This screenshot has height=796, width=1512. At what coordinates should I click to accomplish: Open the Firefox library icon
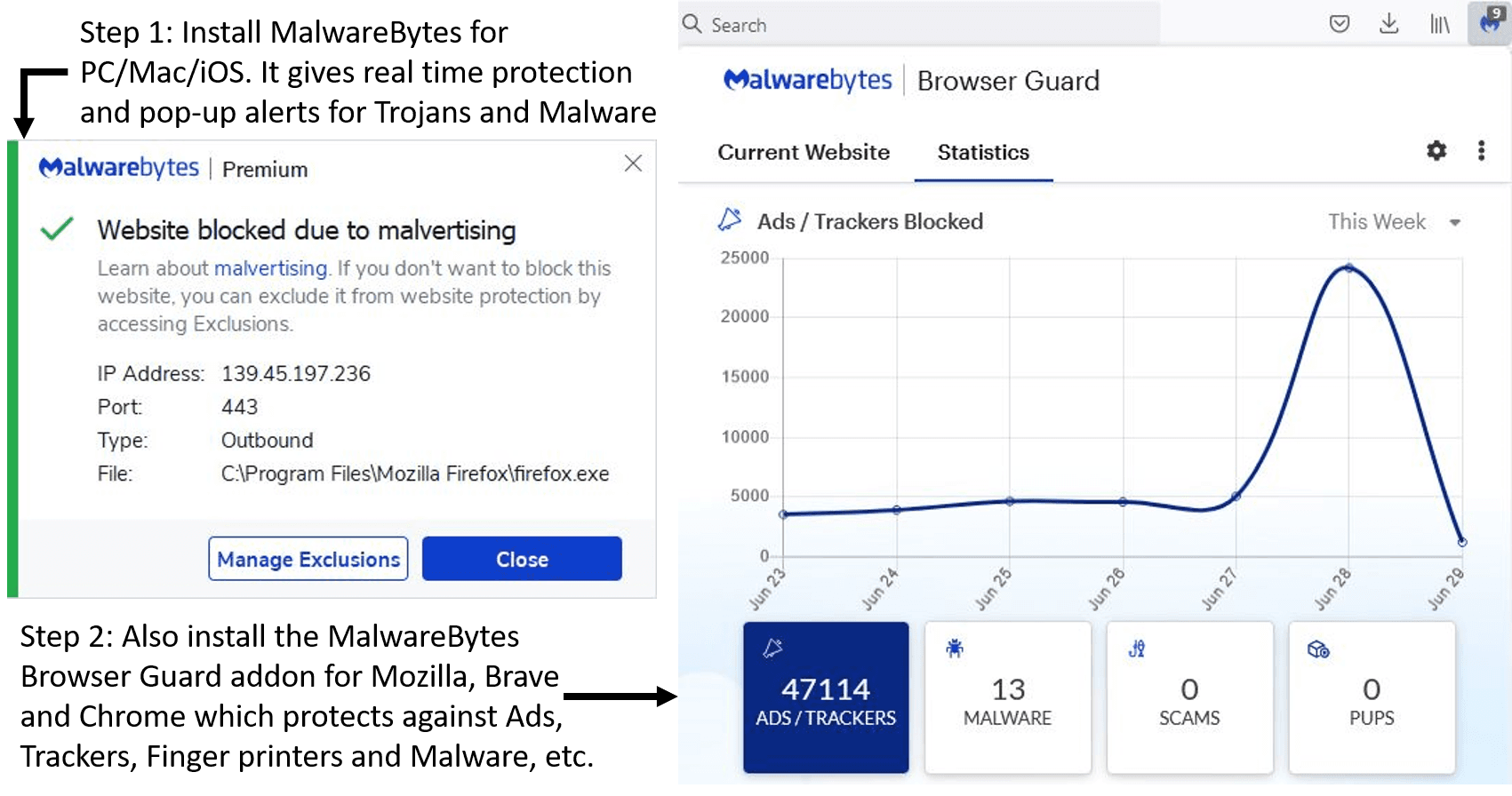[1439, 24]
